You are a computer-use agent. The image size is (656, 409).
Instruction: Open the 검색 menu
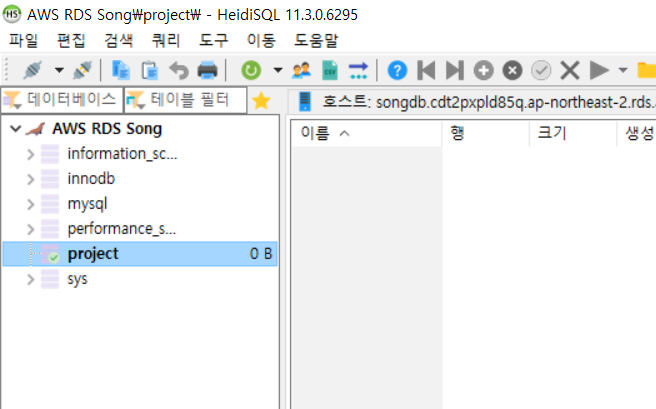point(119,41)
